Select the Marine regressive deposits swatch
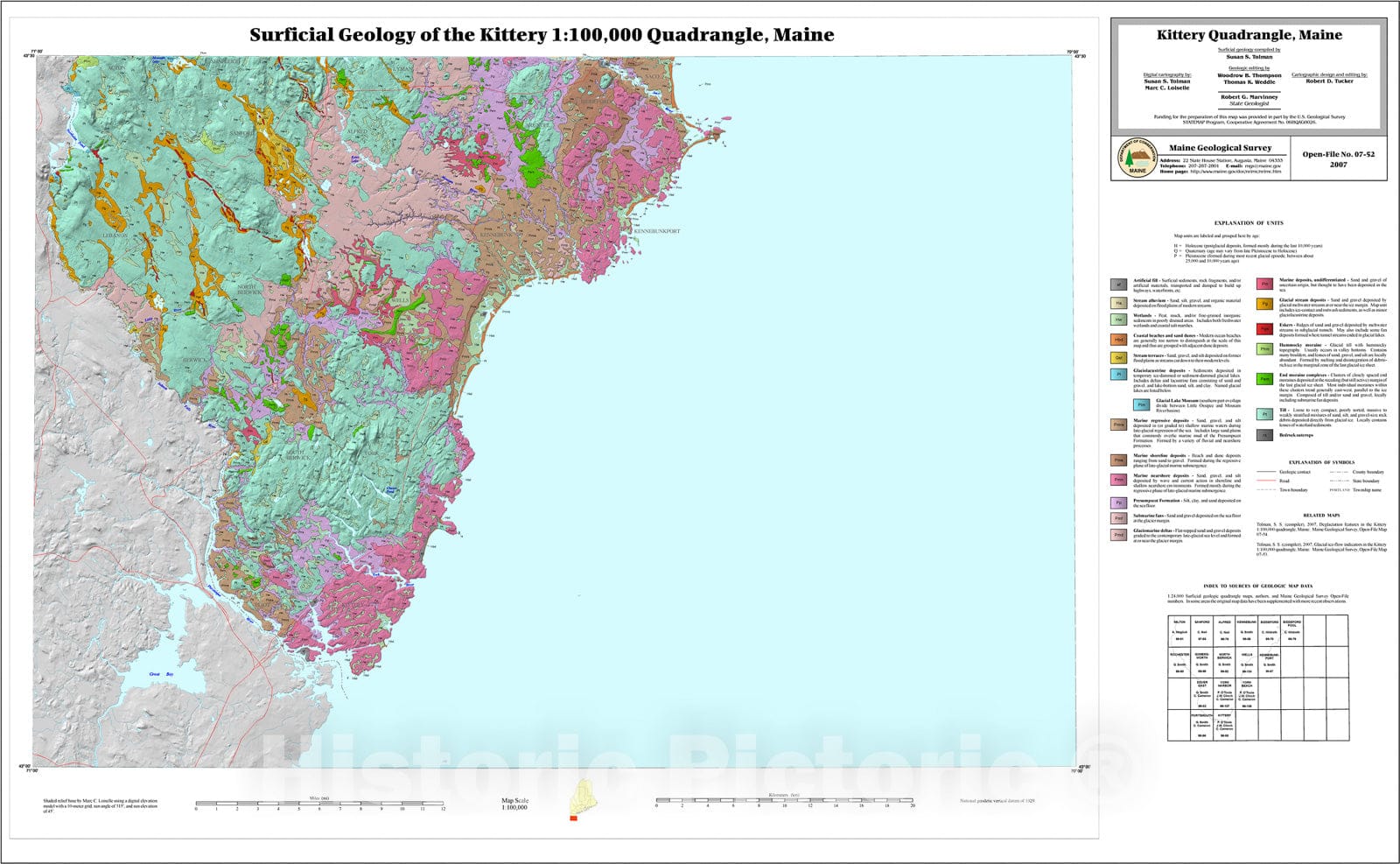This screenshot has height=864, width=1400. coord(1118,425)
